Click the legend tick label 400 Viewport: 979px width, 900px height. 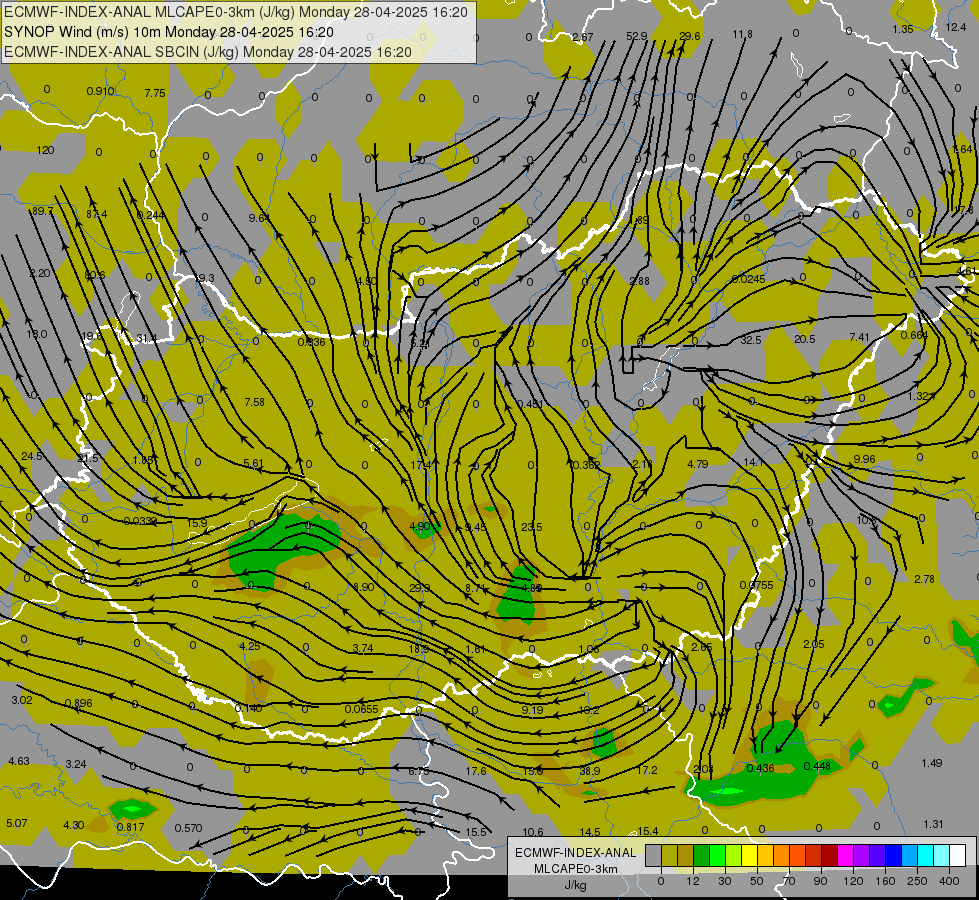[949, 881]
